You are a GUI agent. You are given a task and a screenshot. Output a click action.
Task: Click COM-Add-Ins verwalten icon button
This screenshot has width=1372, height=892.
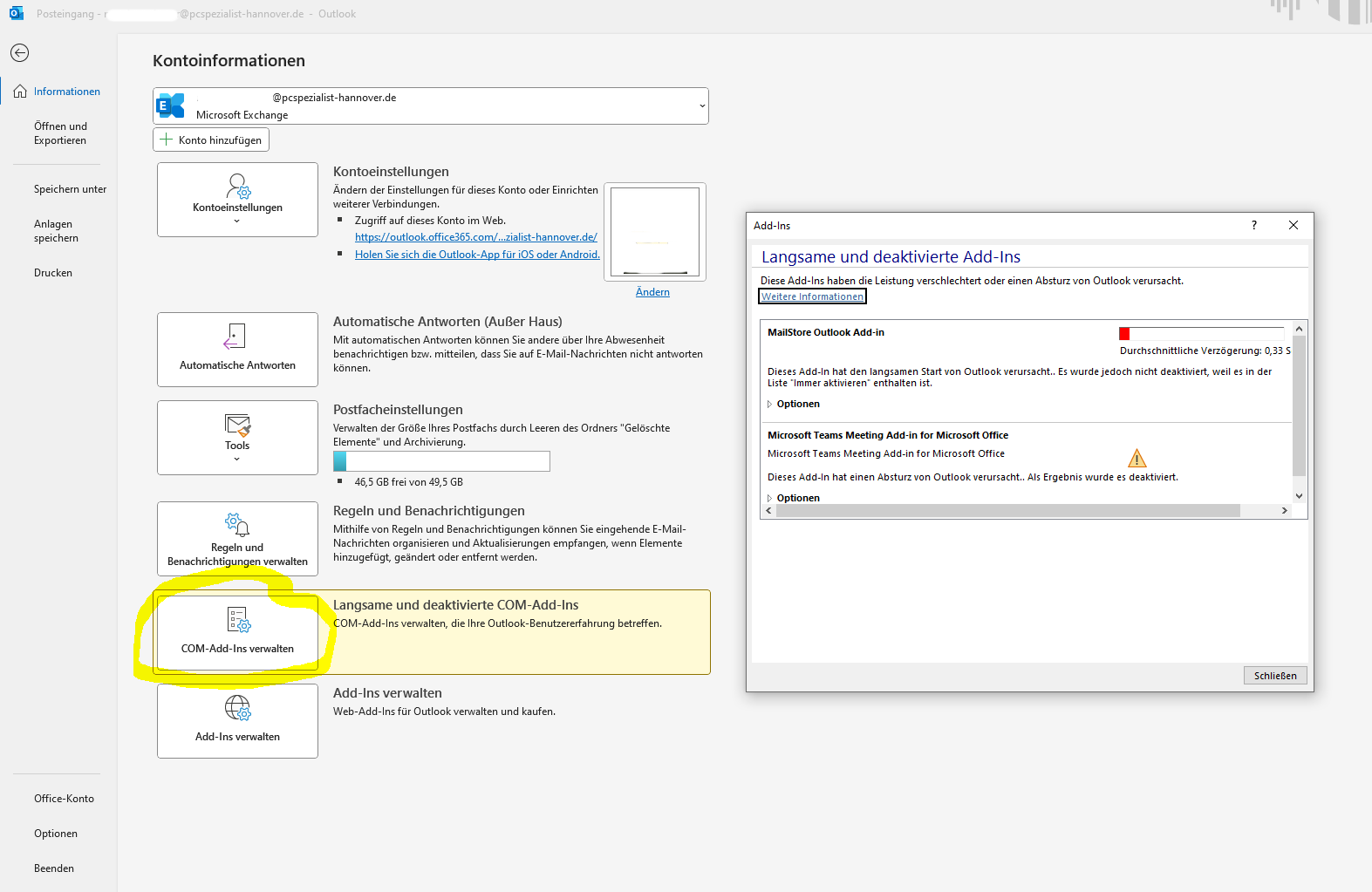237,632
